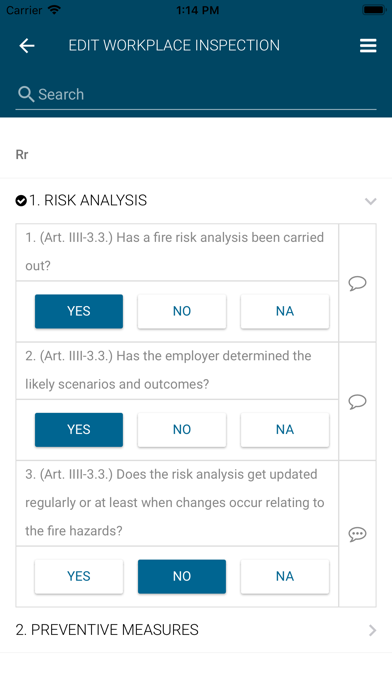Open the hamburger menu icon

(368, 45)
